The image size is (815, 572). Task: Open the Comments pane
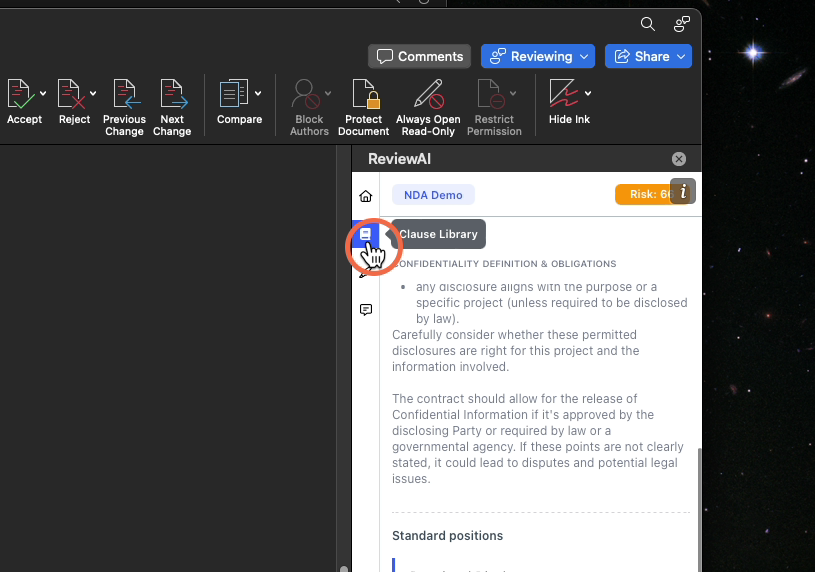419,56
